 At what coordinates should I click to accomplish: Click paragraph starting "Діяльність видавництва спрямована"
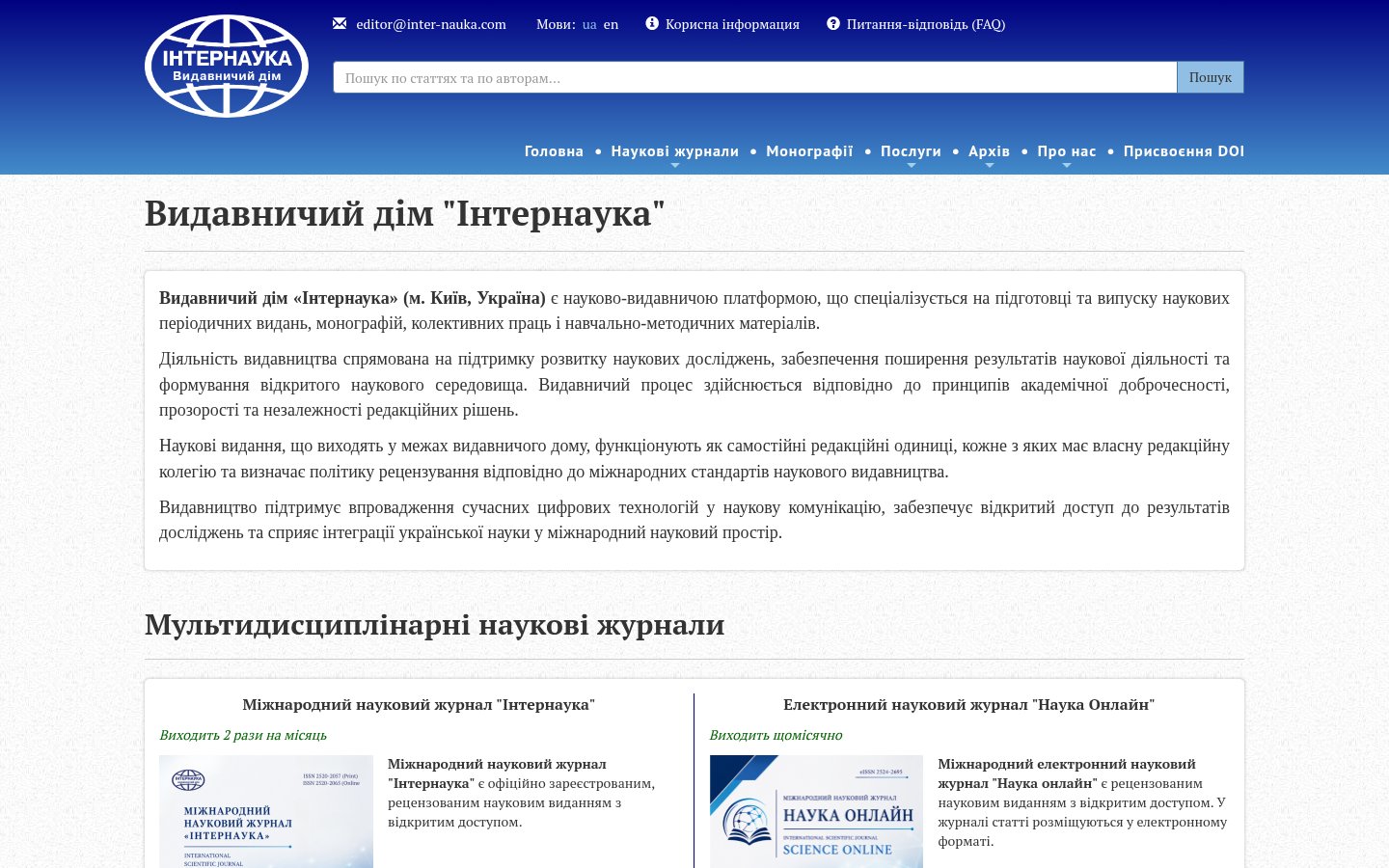point(694,385)
